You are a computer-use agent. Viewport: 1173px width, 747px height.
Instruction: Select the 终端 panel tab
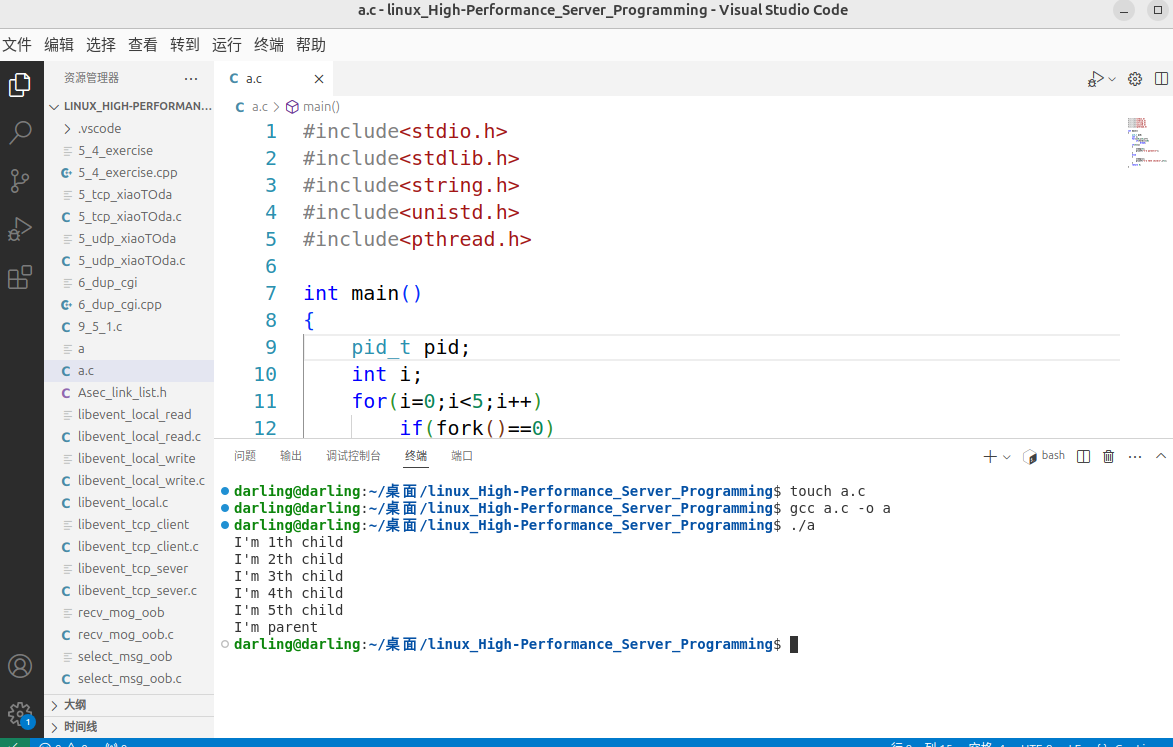coord(416,456)
